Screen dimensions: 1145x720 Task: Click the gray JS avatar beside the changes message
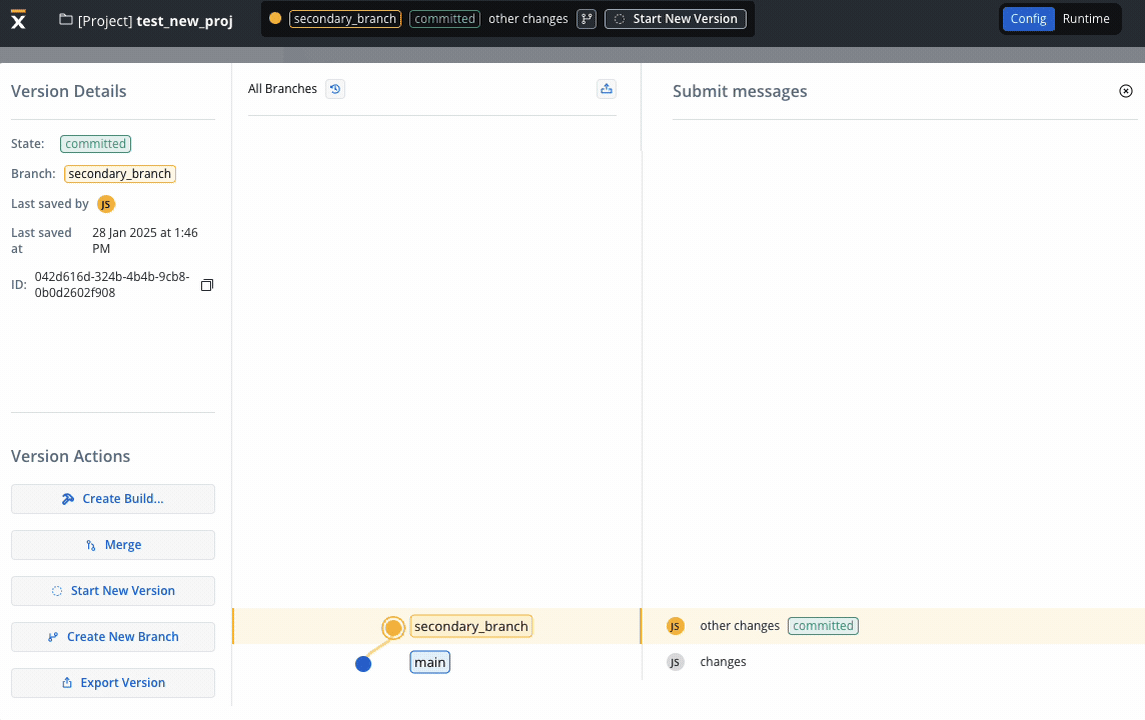tap(675, 662)
